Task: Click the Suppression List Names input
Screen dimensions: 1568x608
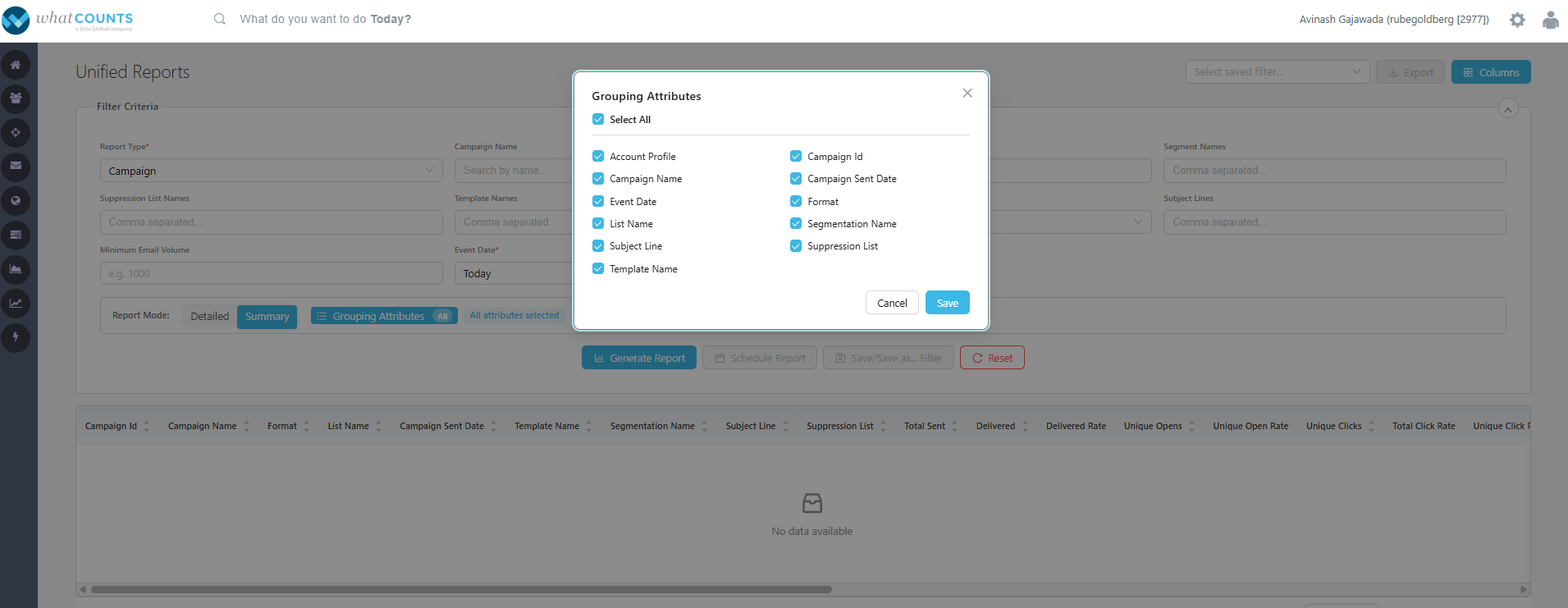Action: point(271,222)
